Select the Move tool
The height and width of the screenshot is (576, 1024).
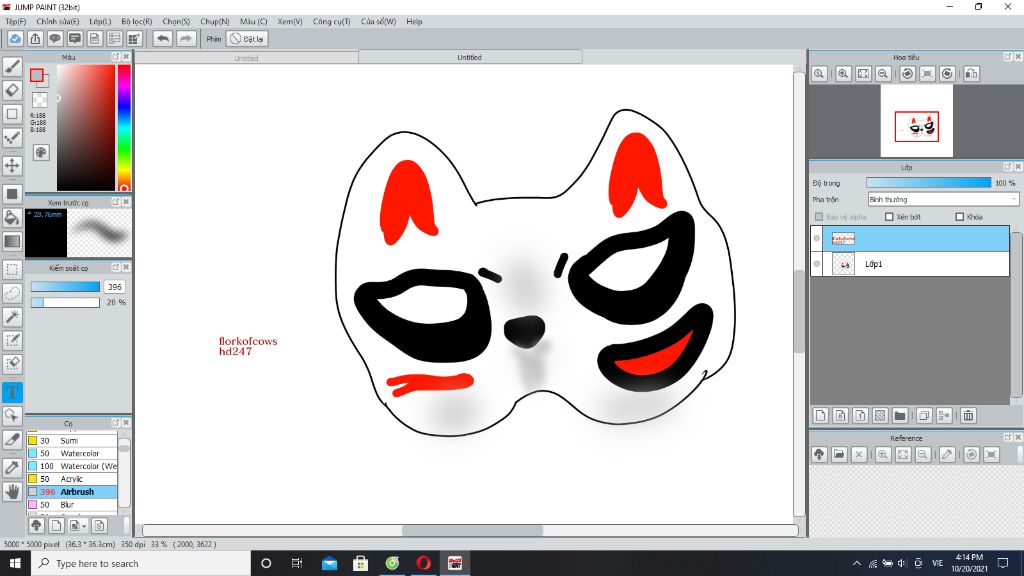point(12,165)
